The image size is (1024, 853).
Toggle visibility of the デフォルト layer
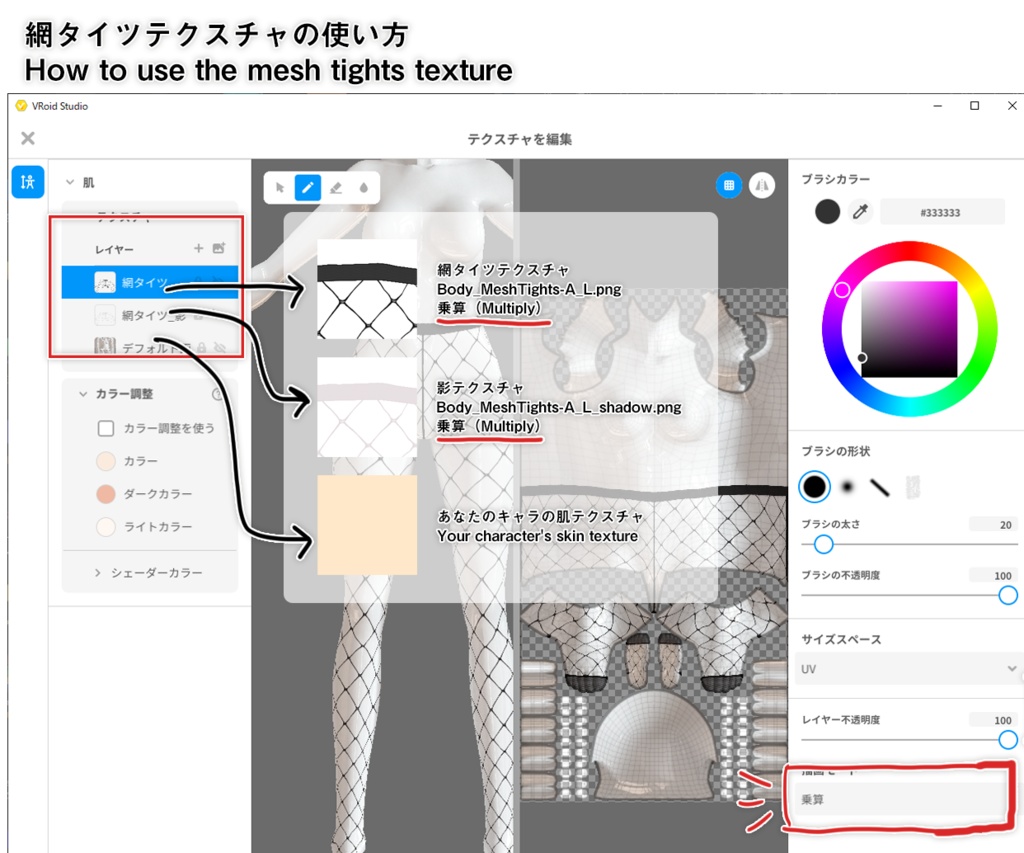pos(218,347)
